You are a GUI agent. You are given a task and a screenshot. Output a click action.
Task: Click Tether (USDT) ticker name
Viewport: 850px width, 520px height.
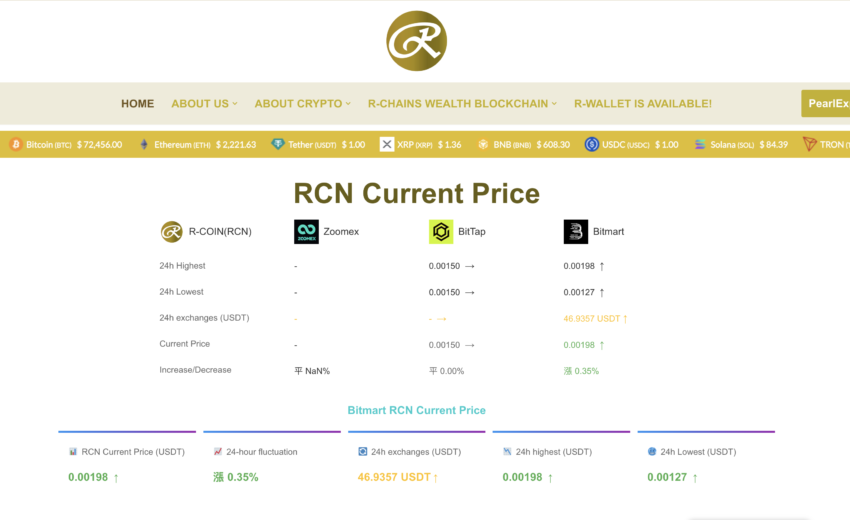coord(312,145)
